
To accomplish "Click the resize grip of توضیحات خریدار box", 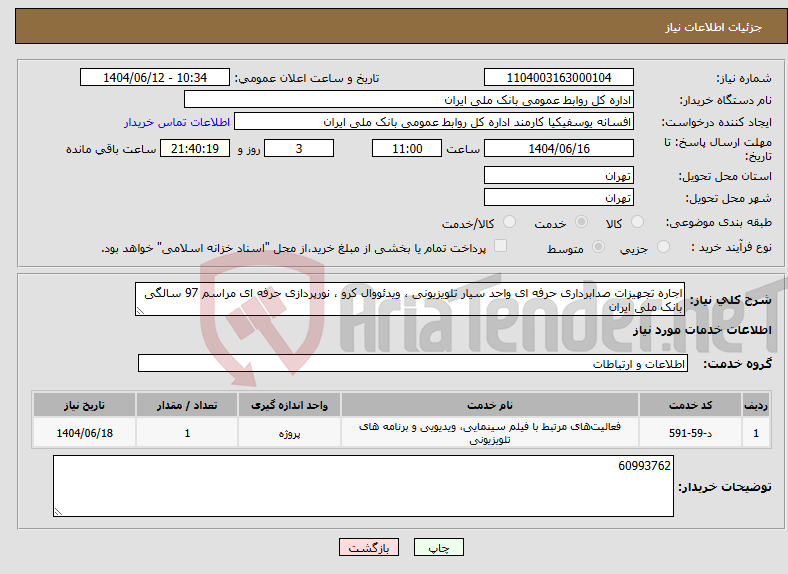I will coord(58,511).
